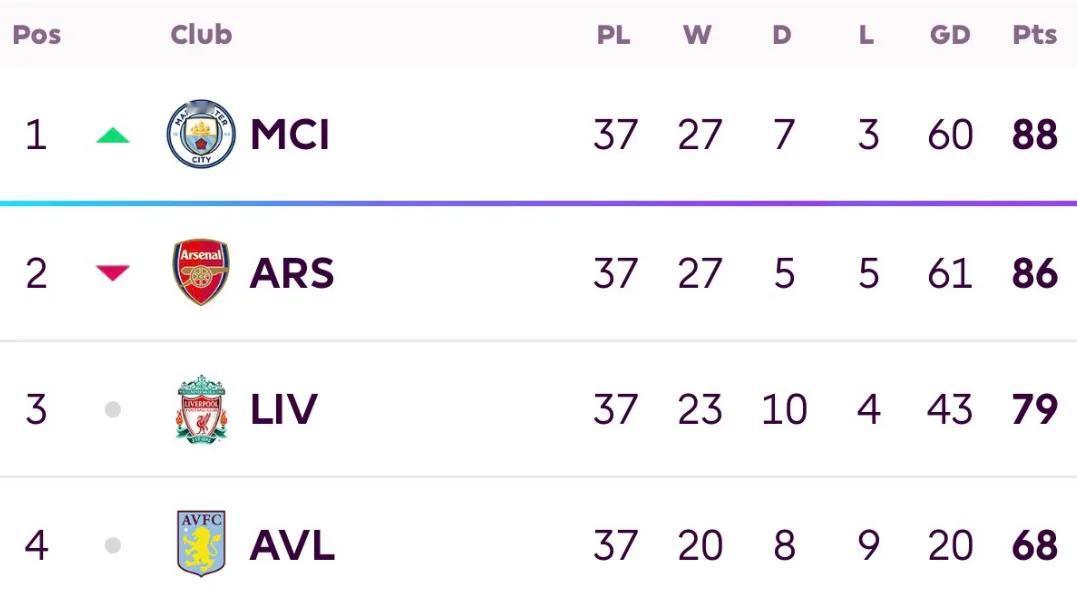1077x606 pixels.
Task: Click Manchester City's 88 points value
Action: coord(1034,135)
